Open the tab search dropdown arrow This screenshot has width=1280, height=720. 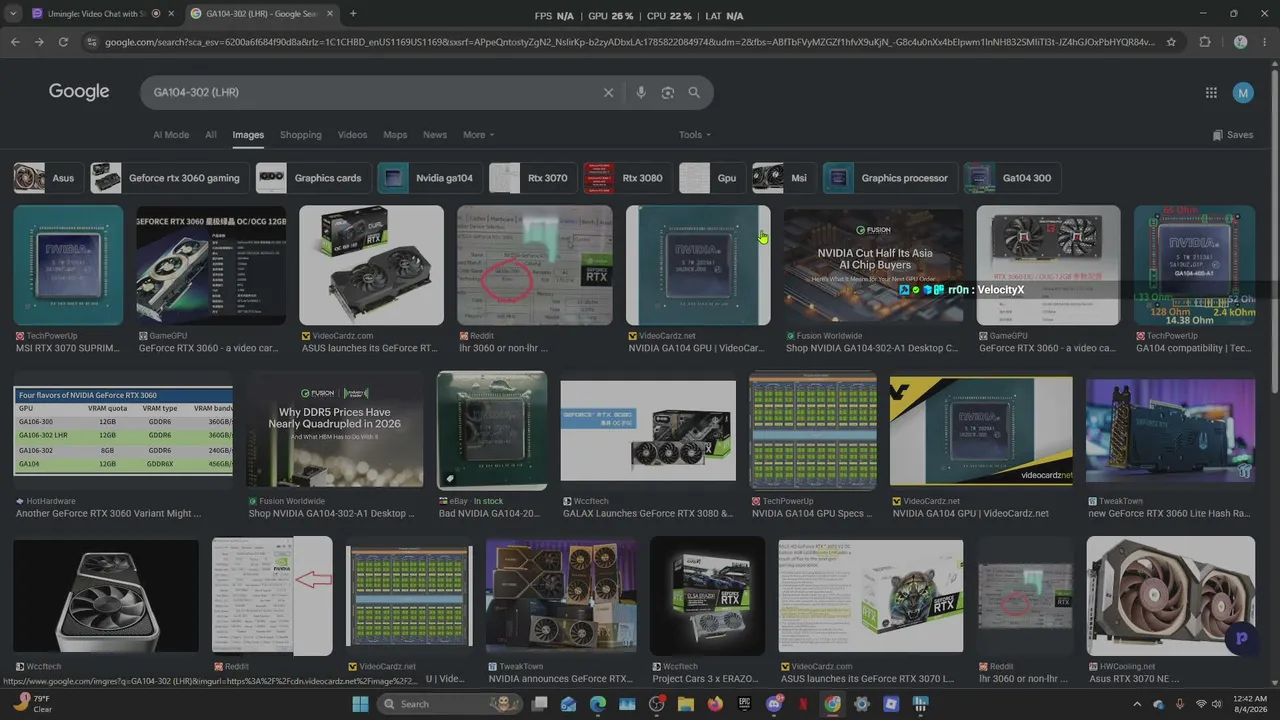tap(13, 14)
